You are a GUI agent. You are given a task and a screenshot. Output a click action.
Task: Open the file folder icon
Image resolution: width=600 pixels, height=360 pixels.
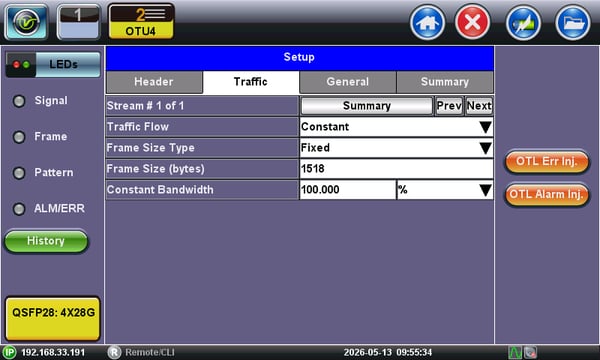pyautogui.click(x=573, y=23)
